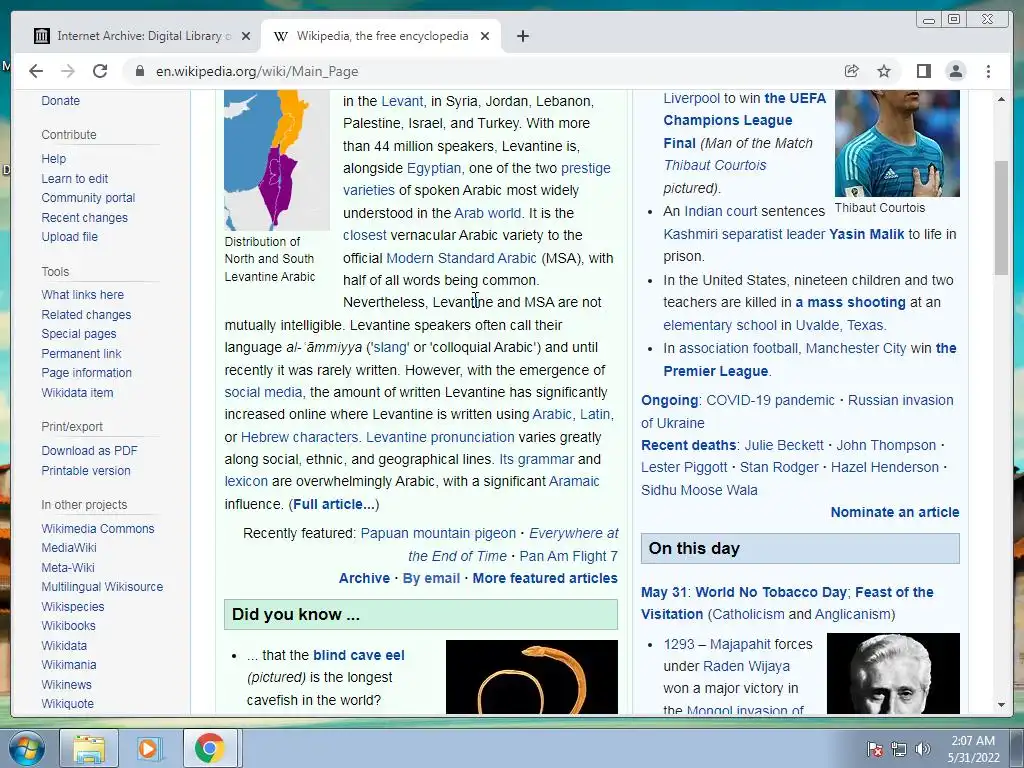The height and width of the screenshot is (768, 1024).
Task: Open the Chrome three-dot menu
Action: (988, 71)
